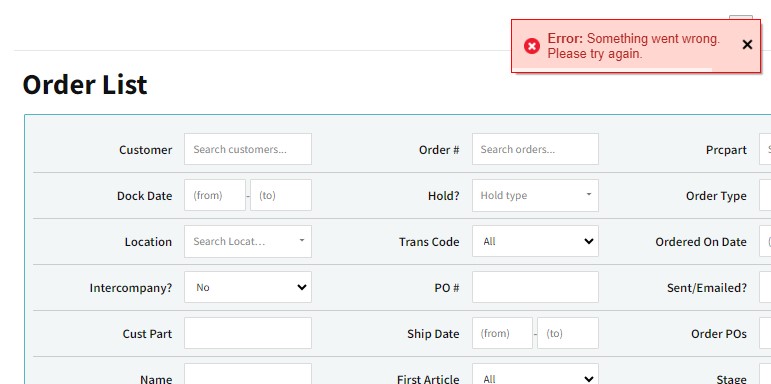The image size is (771, 384).
Task: Dismiss the error notification with the X
Action: pyautogui.click(x=747, y=45)
